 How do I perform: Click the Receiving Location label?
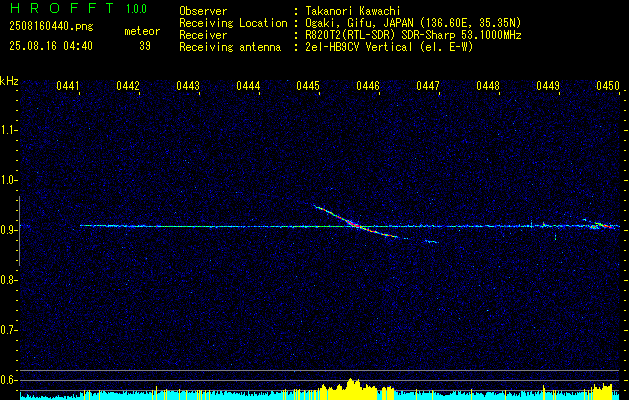coord(233,23)
